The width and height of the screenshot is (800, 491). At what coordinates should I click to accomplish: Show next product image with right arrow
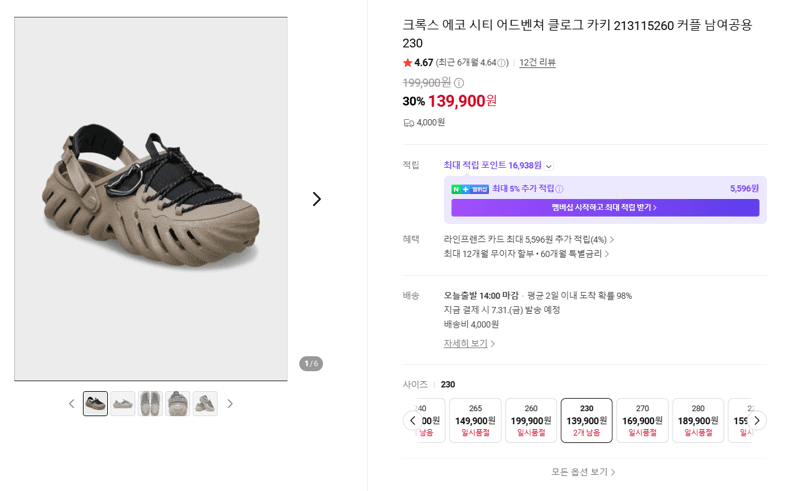pos(317,199)
